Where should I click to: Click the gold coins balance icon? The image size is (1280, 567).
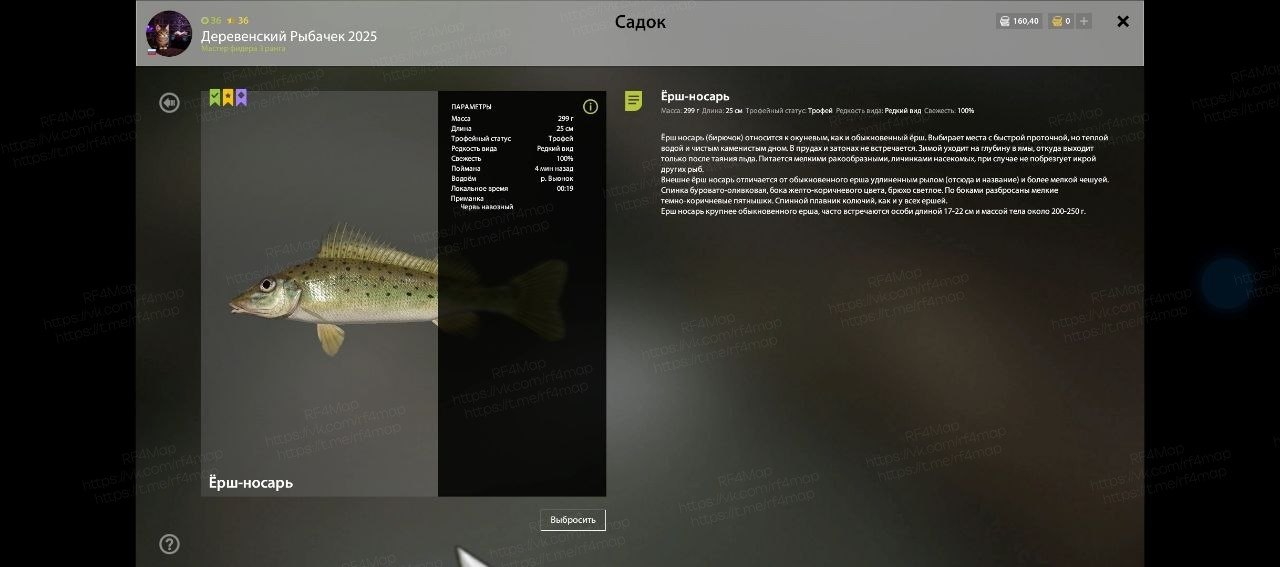click(1056, 21)
